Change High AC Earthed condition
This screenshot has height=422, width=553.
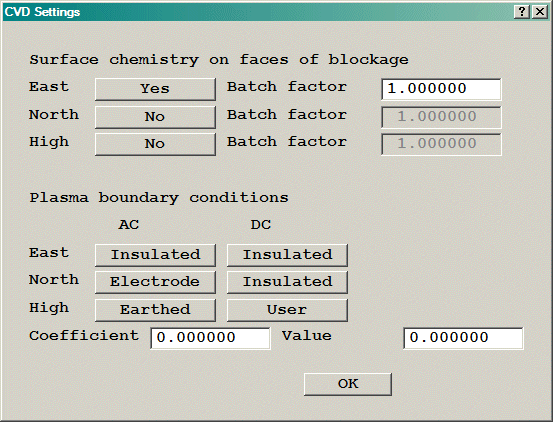155,310
